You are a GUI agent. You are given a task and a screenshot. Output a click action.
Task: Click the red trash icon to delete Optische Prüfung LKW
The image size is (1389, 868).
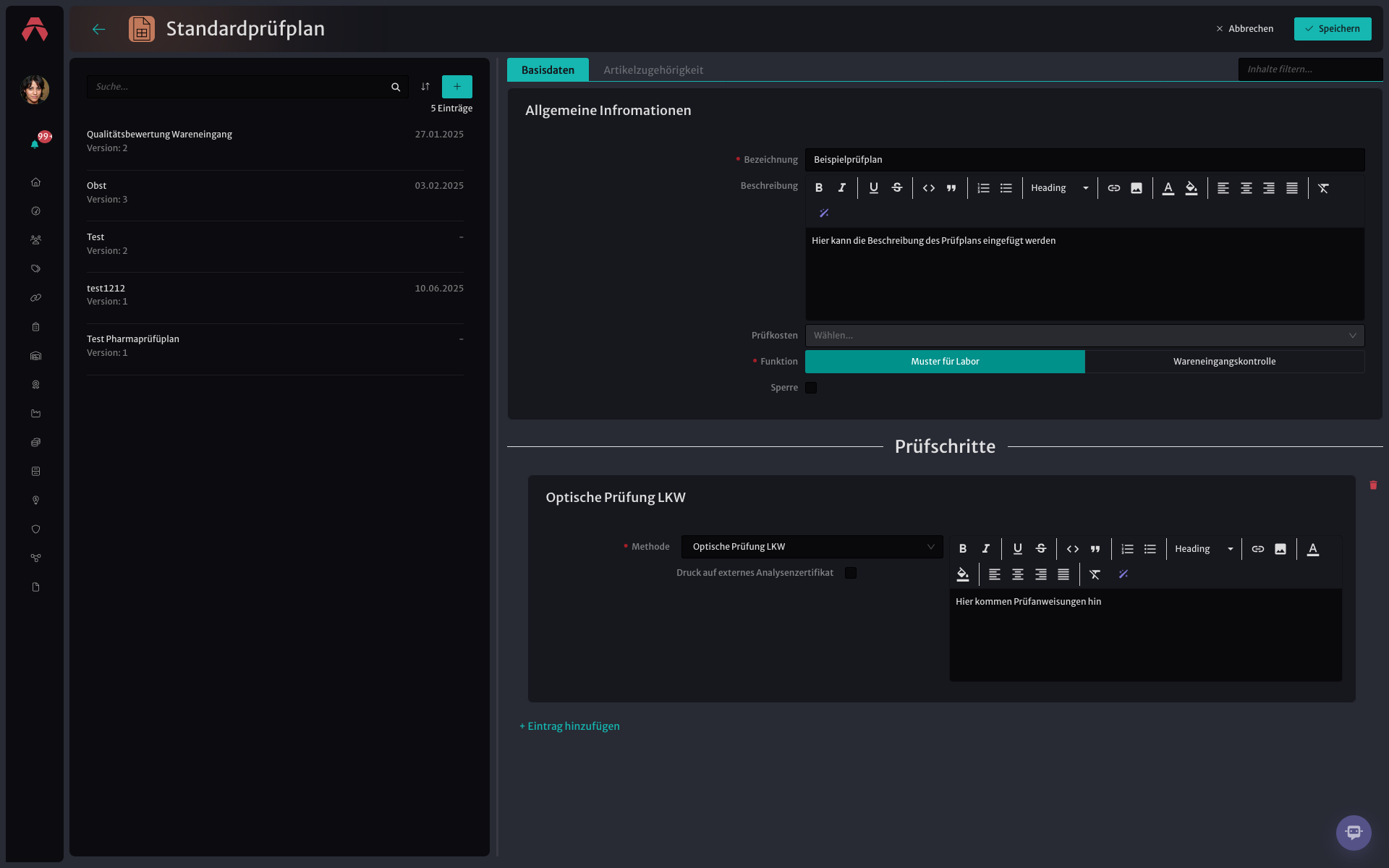point(1373,485)
